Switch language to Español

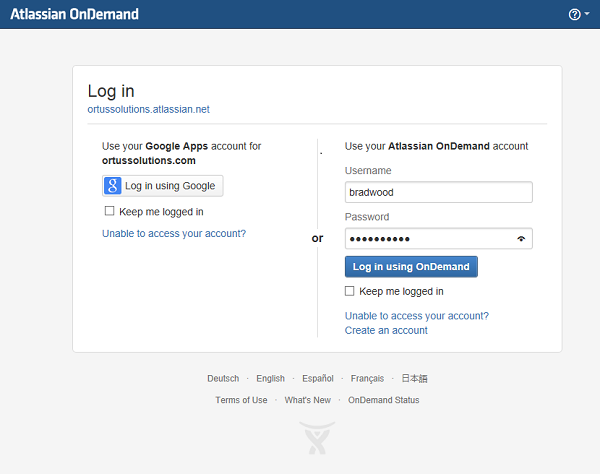tap(318, 379)
